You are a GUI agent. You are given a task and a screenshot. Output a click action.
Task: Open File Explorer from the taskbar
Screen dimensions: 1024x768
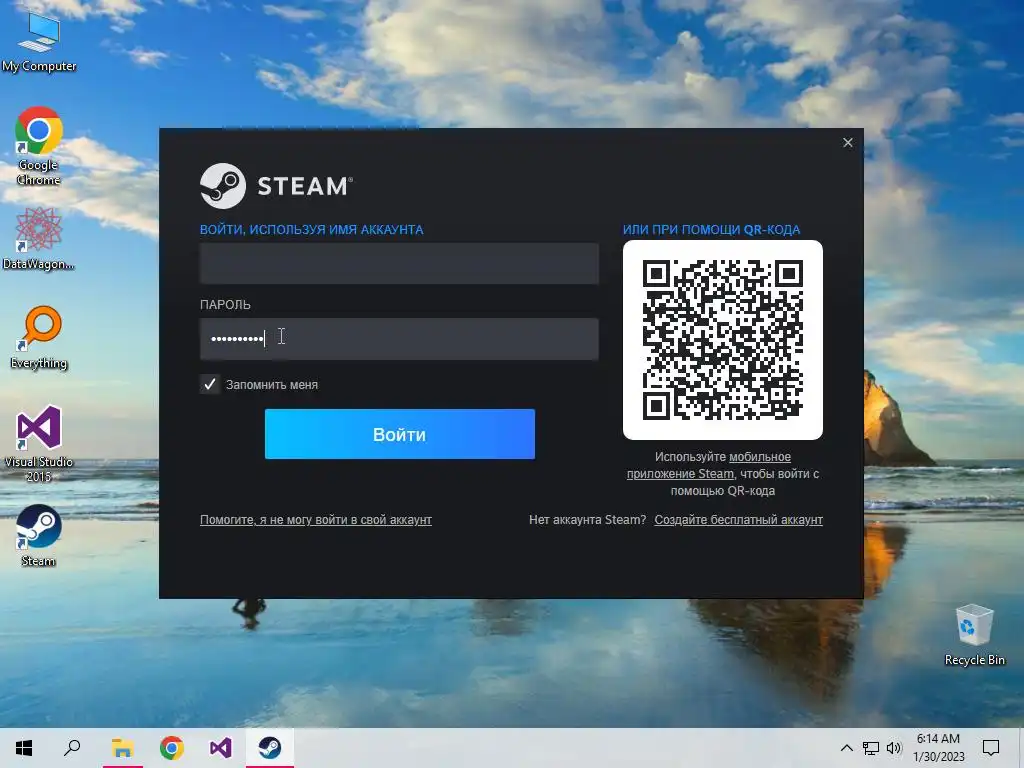(x=122, y=748)
